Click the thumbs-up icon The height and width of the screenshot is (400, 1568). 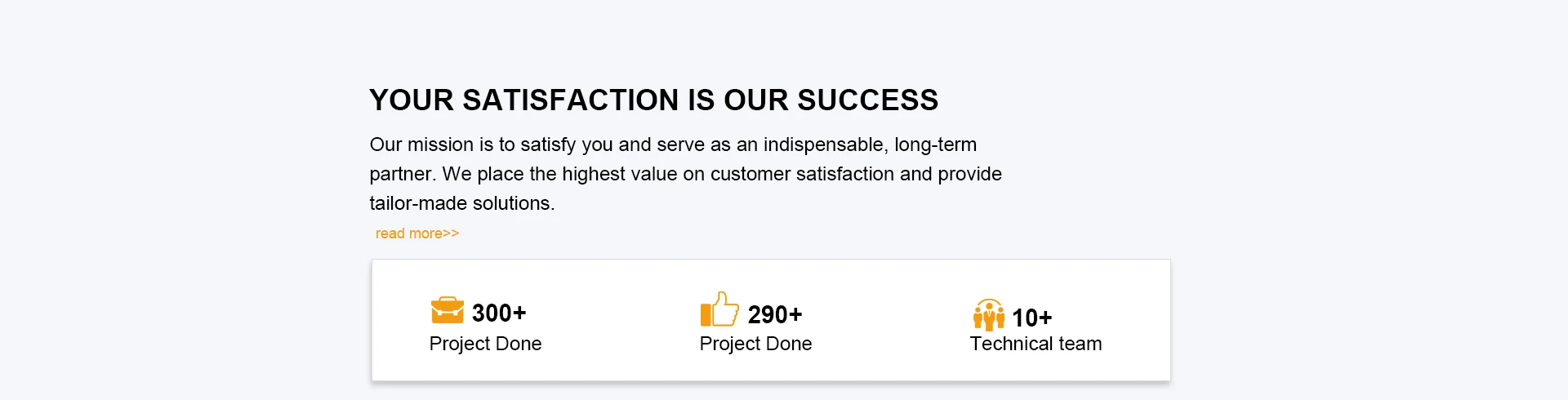pos(719,310)
